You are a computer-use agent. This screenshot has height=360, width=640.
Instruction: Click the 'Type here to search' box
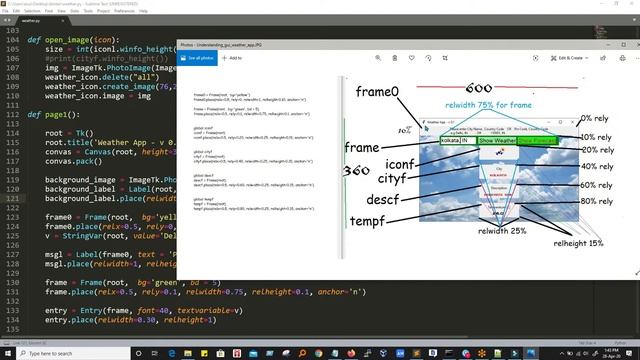pyautogui.click(x=73, y=353)
